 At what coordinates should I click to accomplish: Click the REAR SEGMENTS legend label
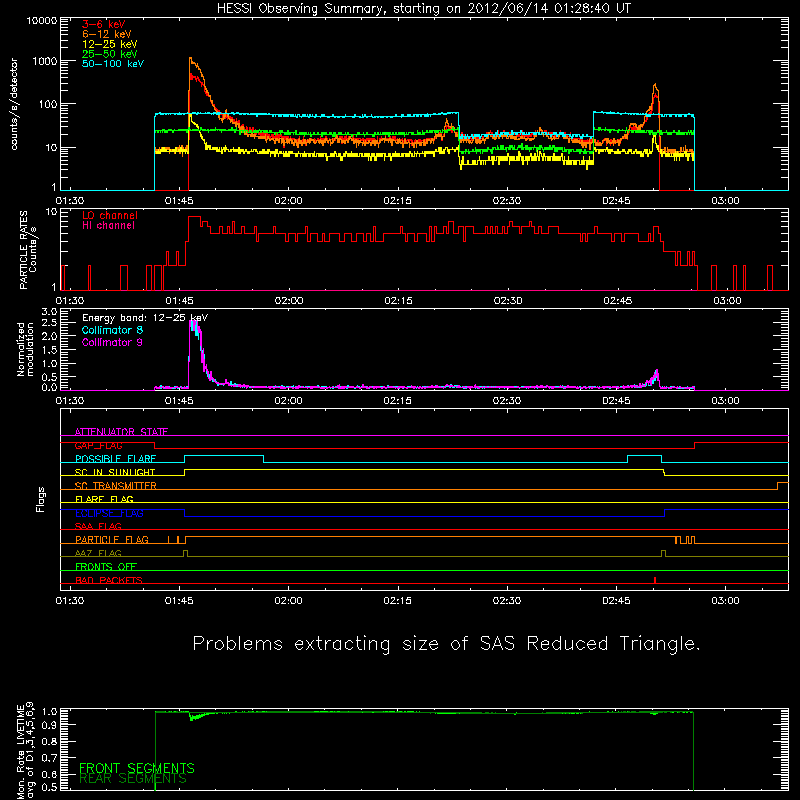(133, 779)
